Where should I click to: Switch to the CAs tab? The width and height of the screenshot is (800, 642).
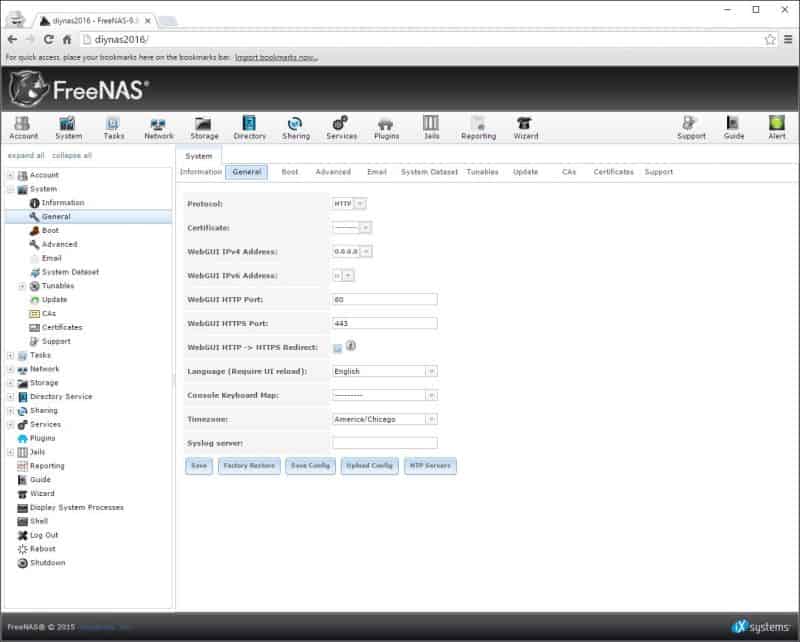[x=569, y=172]
